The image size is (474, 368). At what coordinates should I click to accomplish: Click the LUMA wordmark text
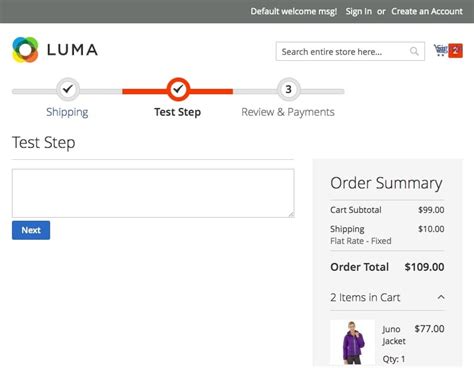coord(72,50)
